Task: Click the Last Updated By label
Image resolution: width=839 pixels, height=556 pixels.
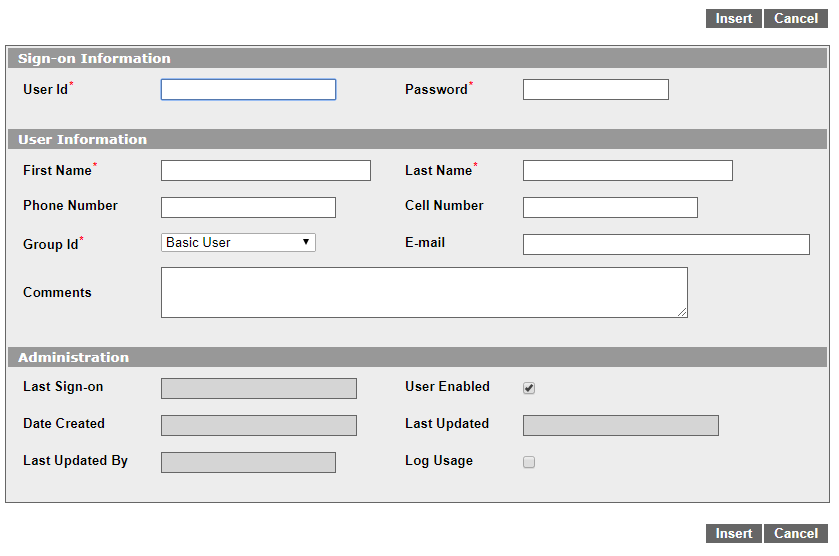Action: (75, 461)
